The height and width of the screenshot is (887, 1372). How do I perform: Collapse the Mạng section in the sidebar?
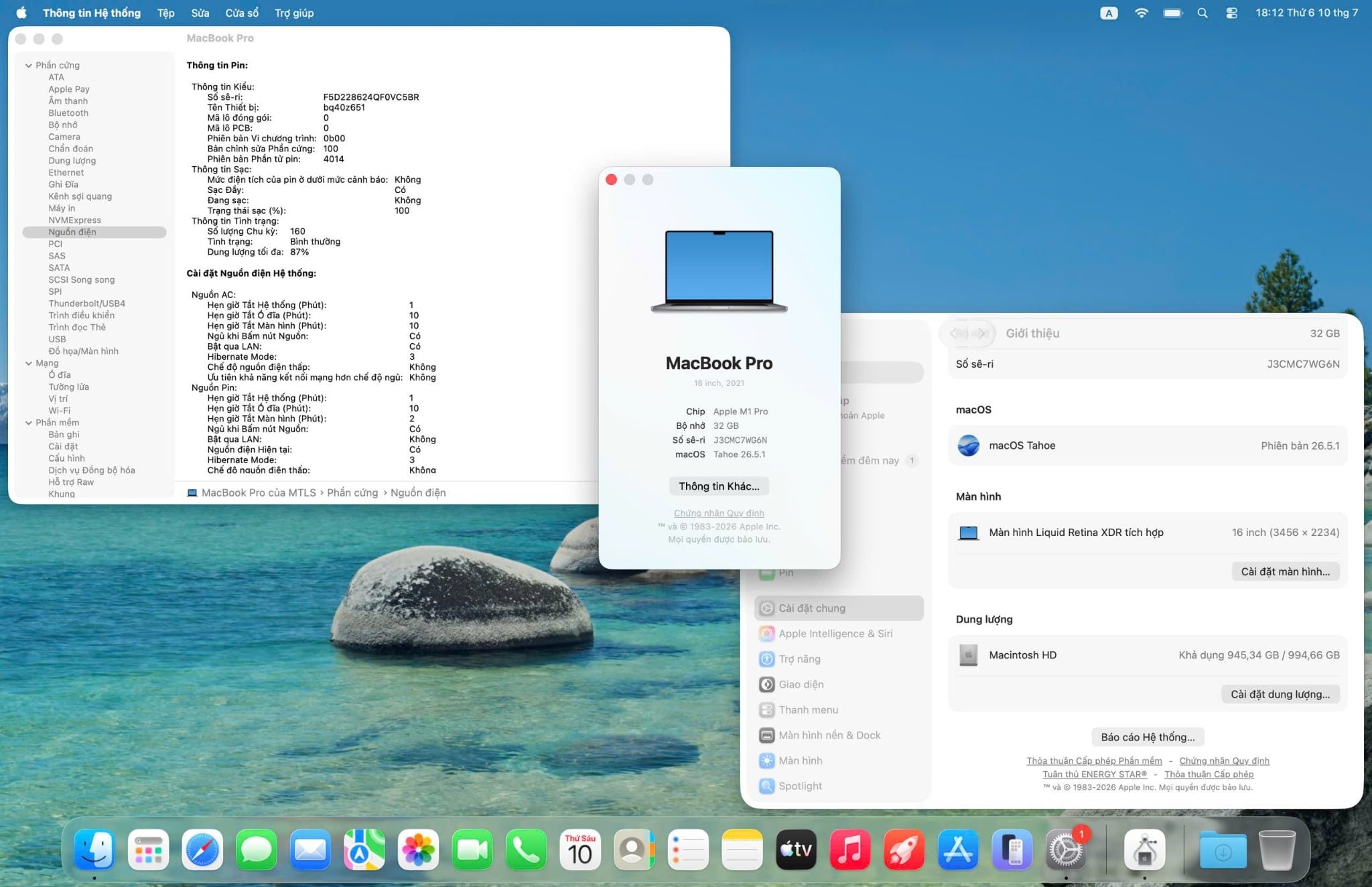29,363
